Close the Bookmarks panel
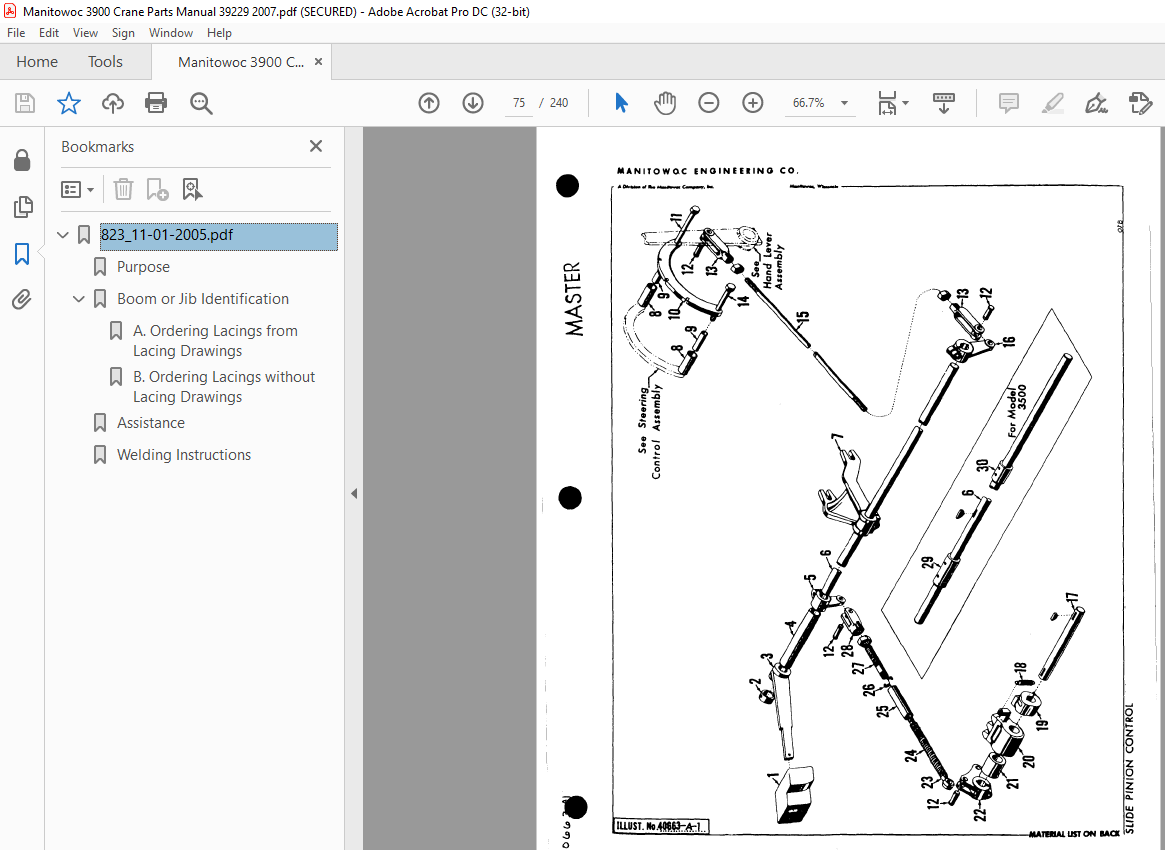 (316, 146)
